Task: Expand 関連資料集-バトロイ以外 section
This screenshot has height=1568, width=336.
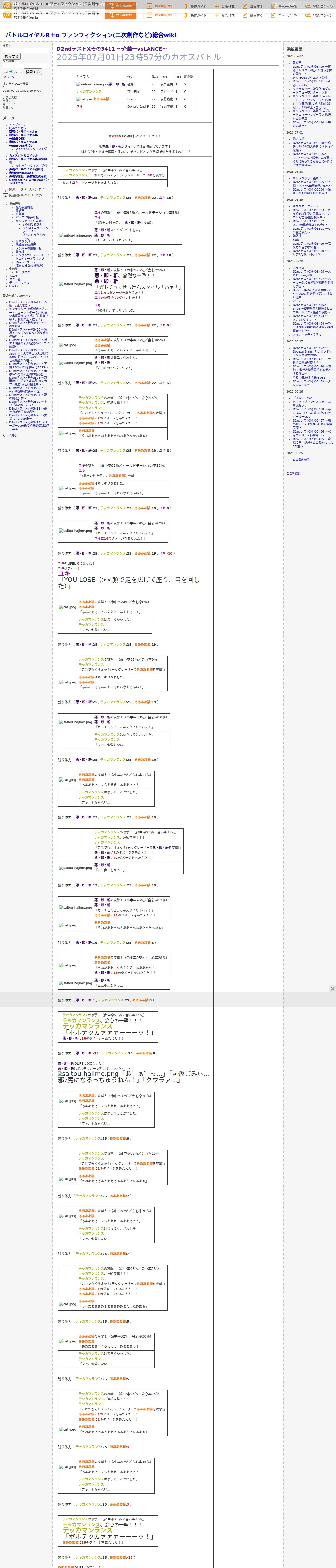Action: (x=5, y=196)
